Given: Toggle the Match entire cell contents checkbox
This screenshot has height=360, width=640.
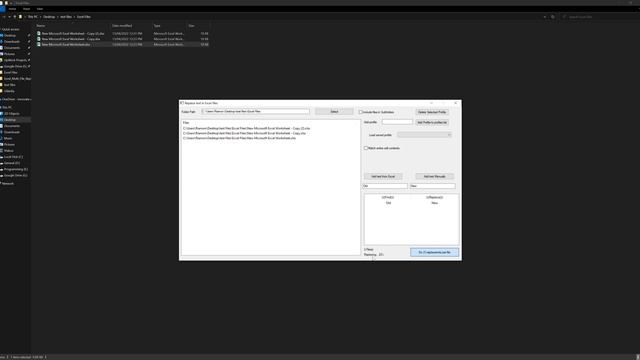Looking at the screenshot, I should coord(366,148).
